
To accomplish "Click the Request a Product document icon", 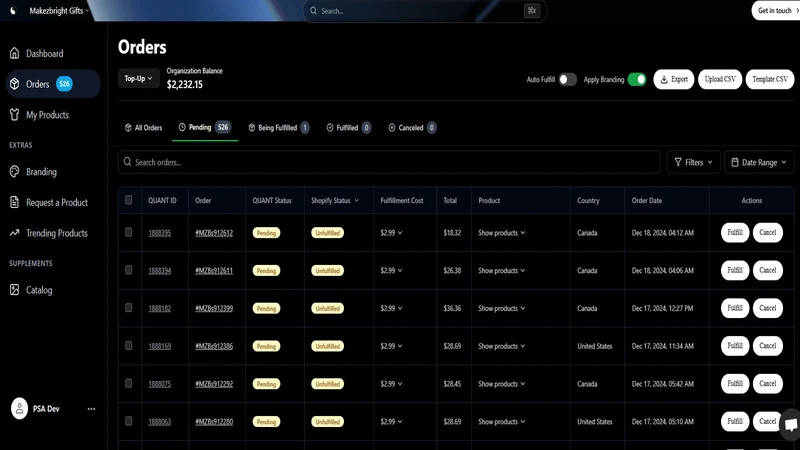I will [14, 203].
